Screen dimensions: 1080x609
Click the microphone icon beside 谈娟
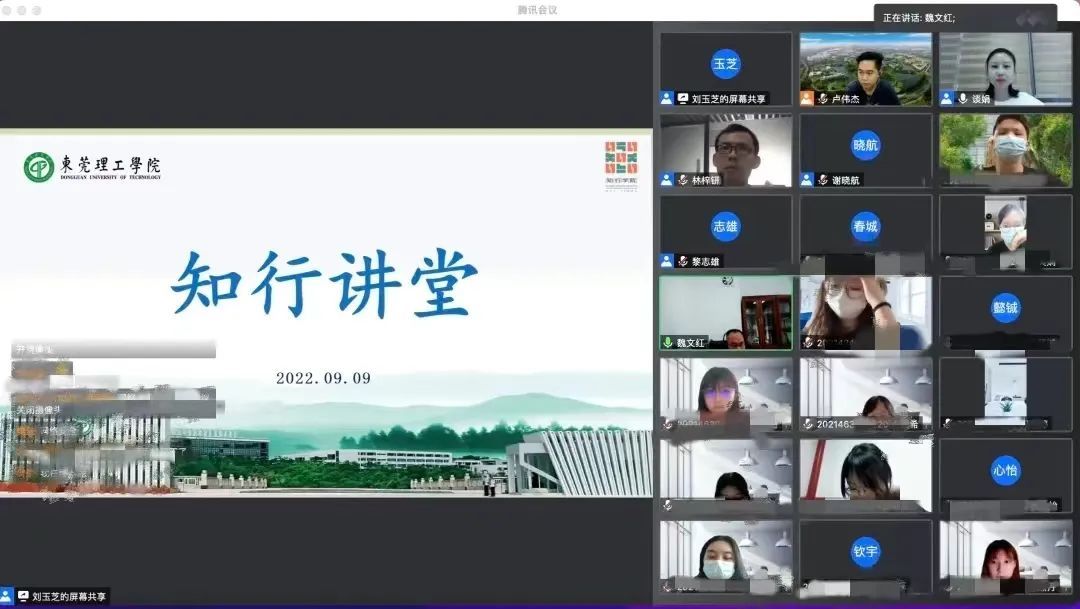[963, 99]
